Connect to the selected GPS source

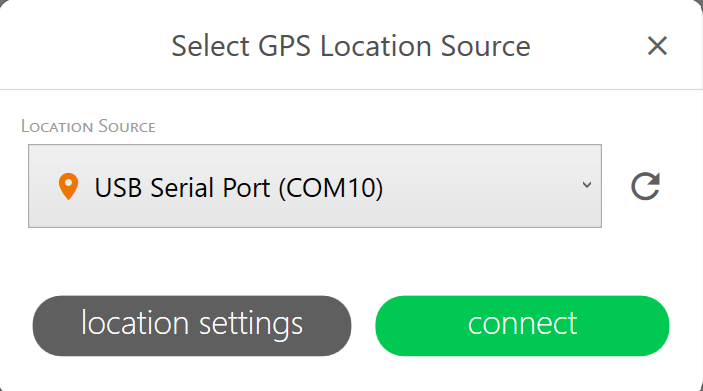(522, 326)
